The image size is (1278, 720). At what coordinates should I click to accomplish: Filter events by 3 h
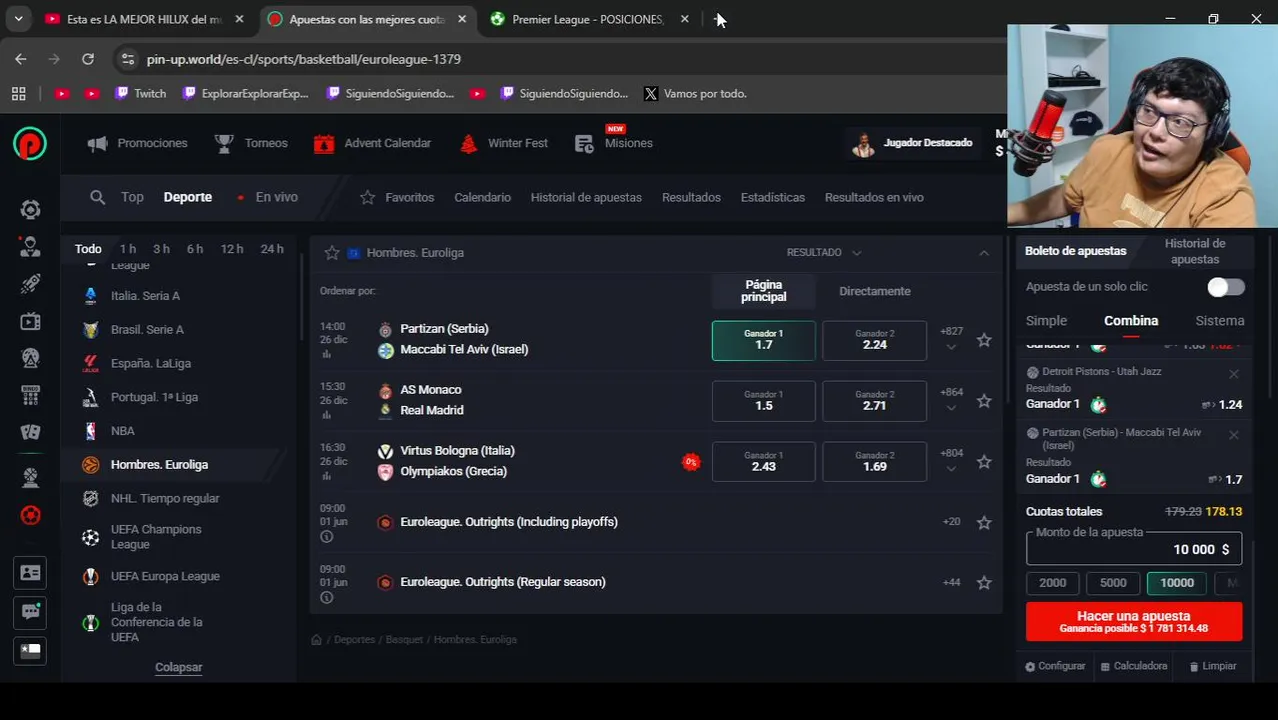(161, 249)
